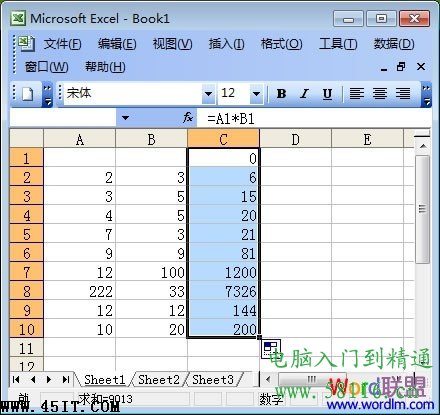Screen dimensions: 440x415
Task: Open the font size dropdown
Action: point(256,94)
